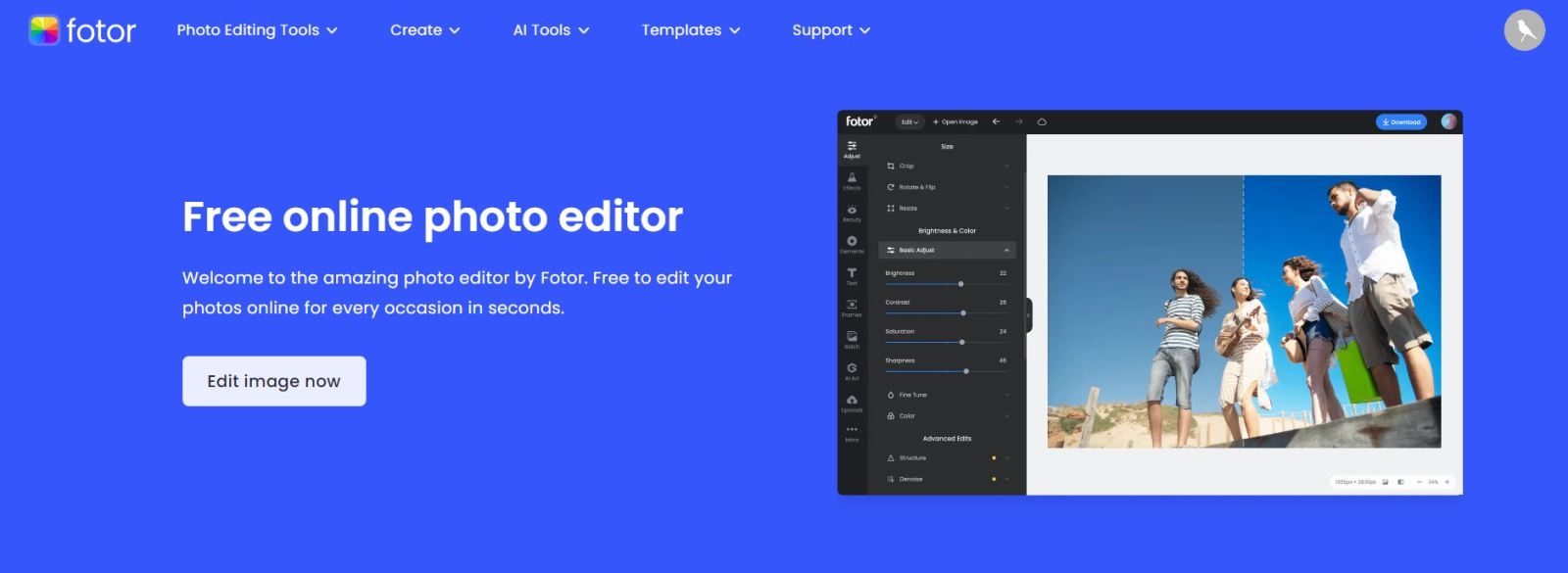Click the undo back arrow in editor toolbar

point(996,122)
